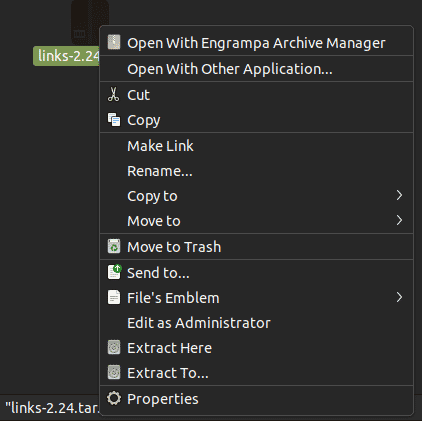Click the File's Emblem document icon
The image size is (422, 421).
114,297
